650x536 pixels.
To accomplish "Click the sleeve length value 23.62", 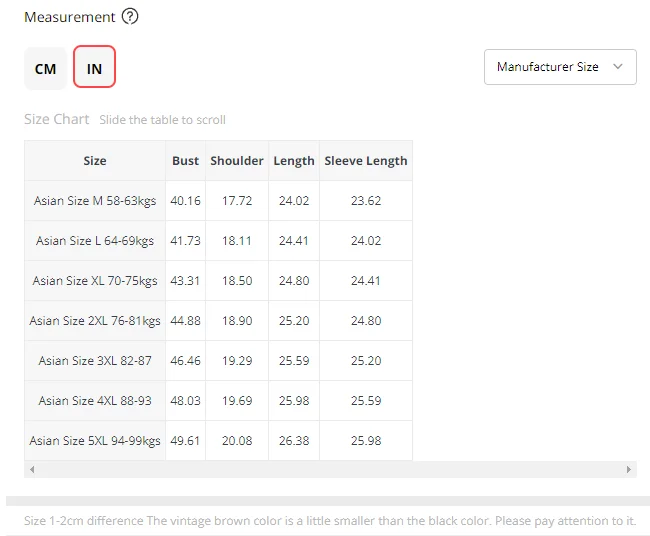I will (x=366, y=201).
